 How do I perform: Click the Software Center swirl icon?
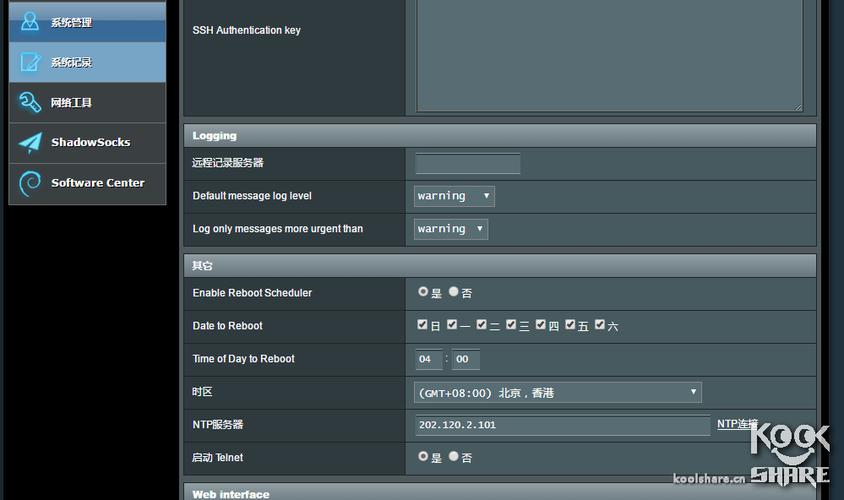pos(30,183)
